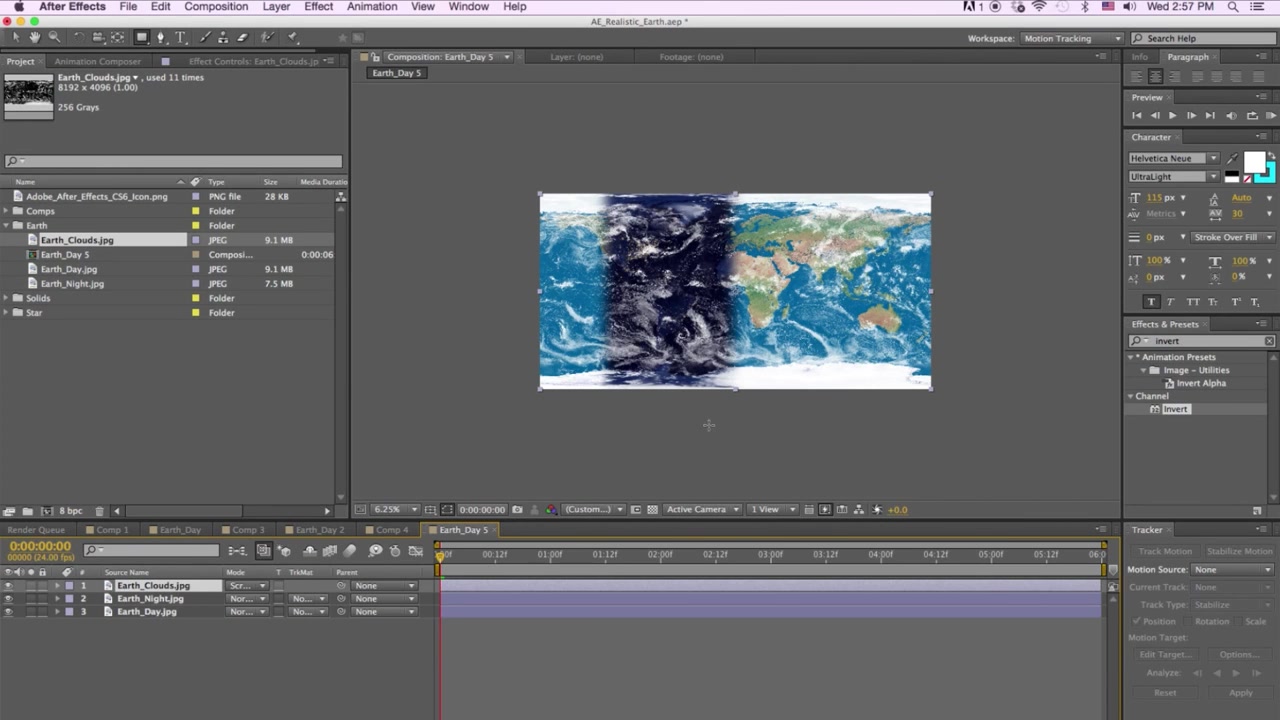1280x720 pixels.
Task: Click the Fill color swatch in the Character panel
Action: 1255,161
